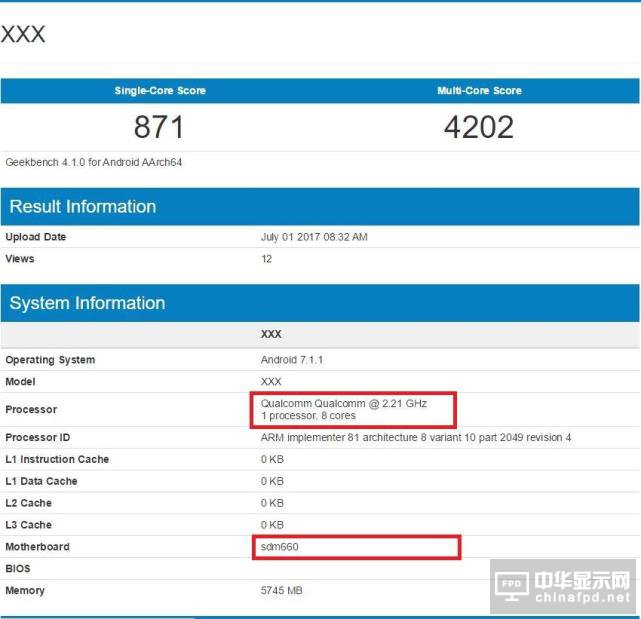Click the XXX column header in System Information
This screenshot has width=641, height=619.
pyautogui.click(x=271, y=334)
